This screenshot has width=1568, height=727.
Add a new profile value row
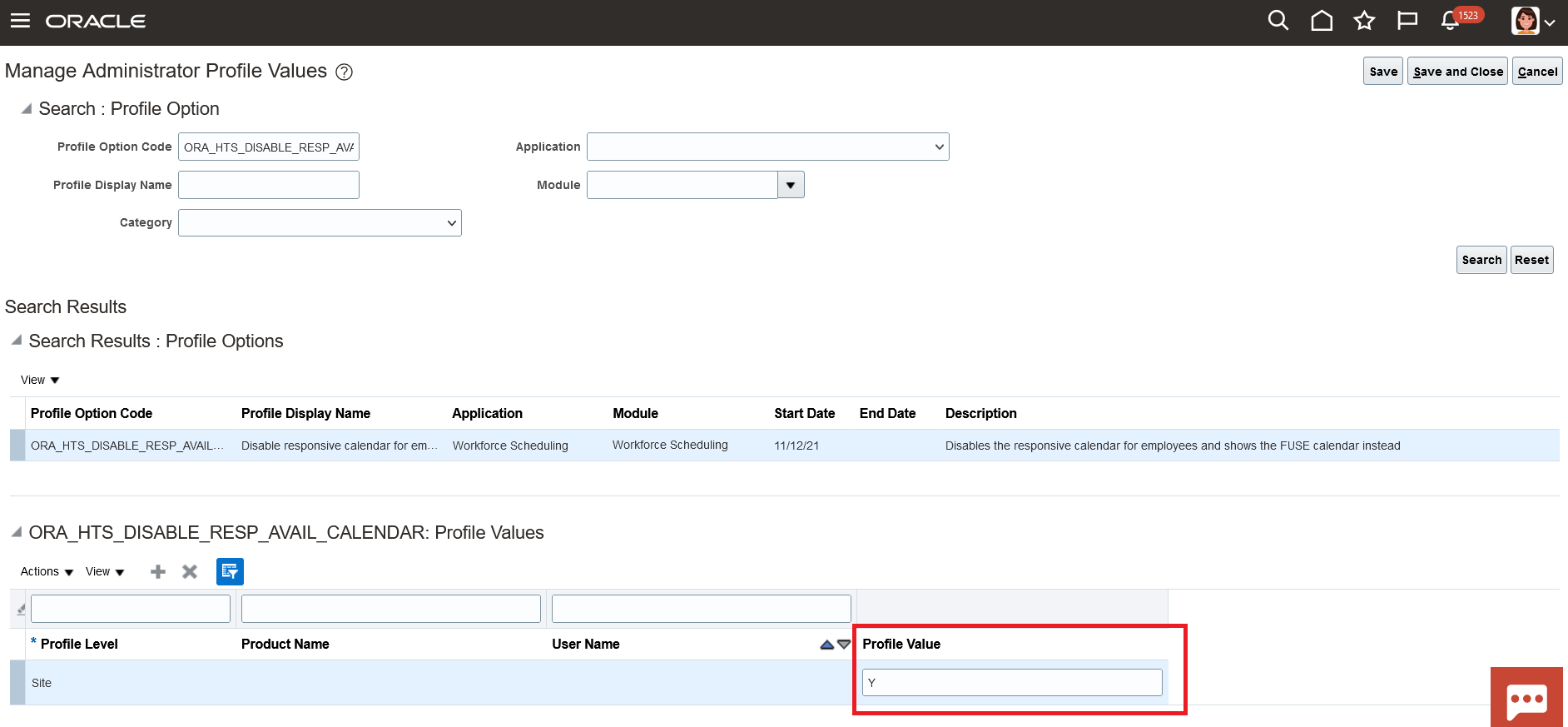coord(158,571)
